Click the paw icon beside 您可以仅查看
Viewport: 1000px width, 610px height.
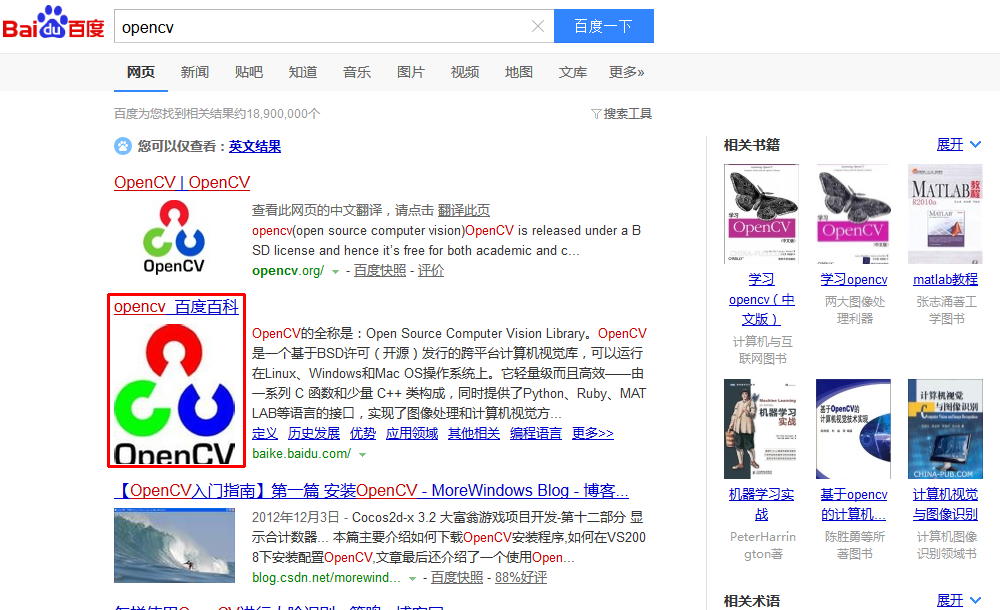pos(123,146)
